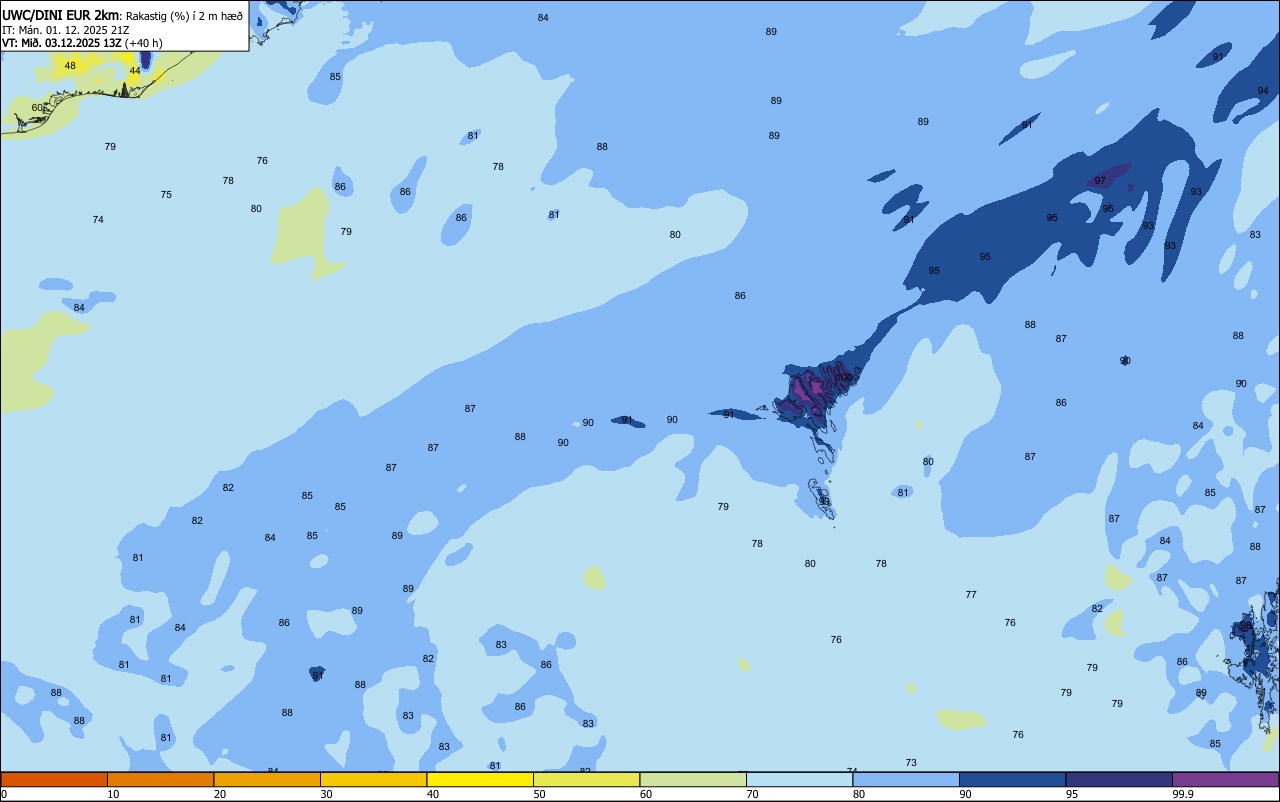
Task: Click the legend scale label '50'
Action: click(x=539, y=794)
